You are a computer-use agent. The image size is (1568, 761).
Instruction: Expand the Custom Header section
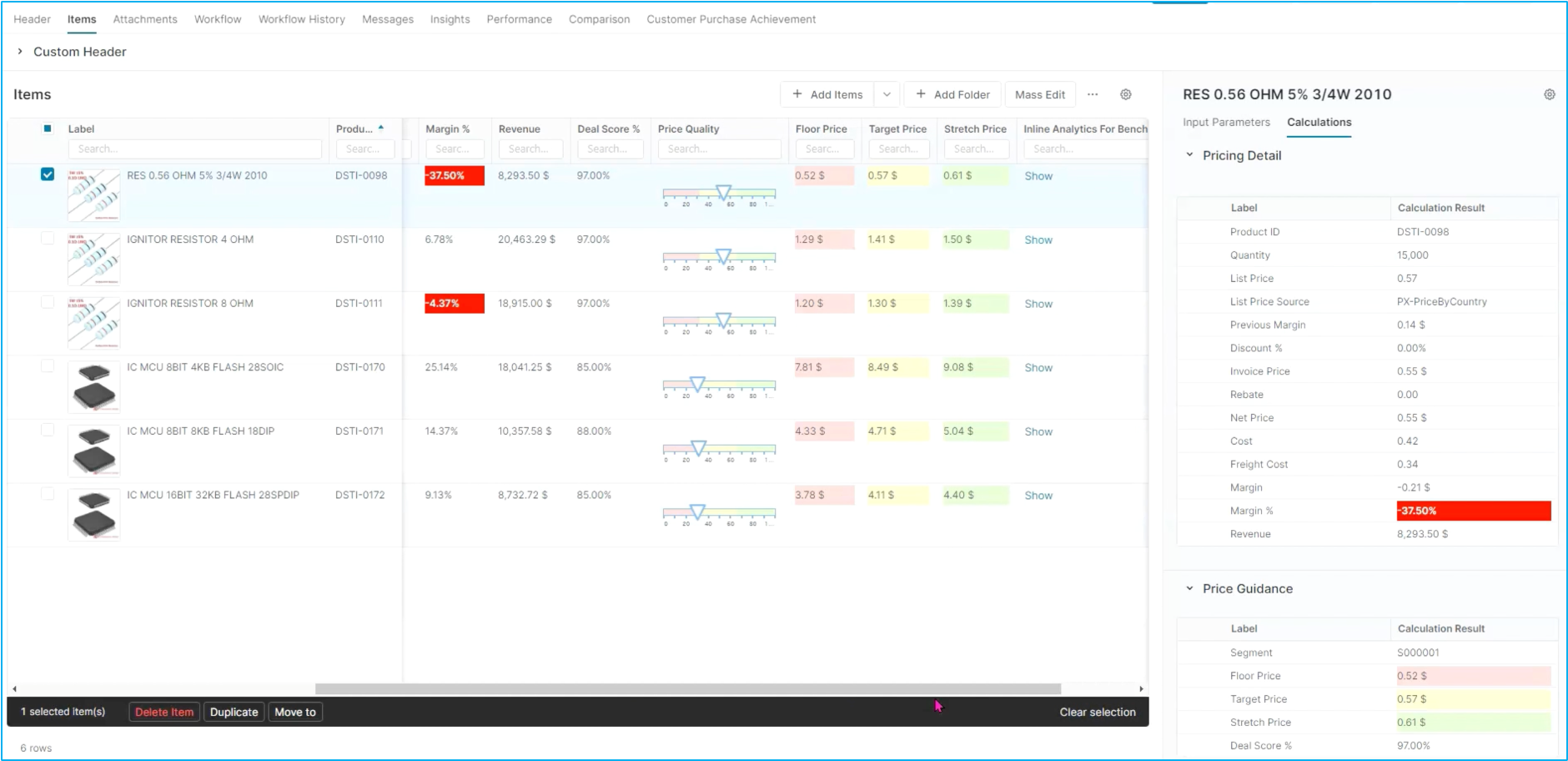pos(20,52)
